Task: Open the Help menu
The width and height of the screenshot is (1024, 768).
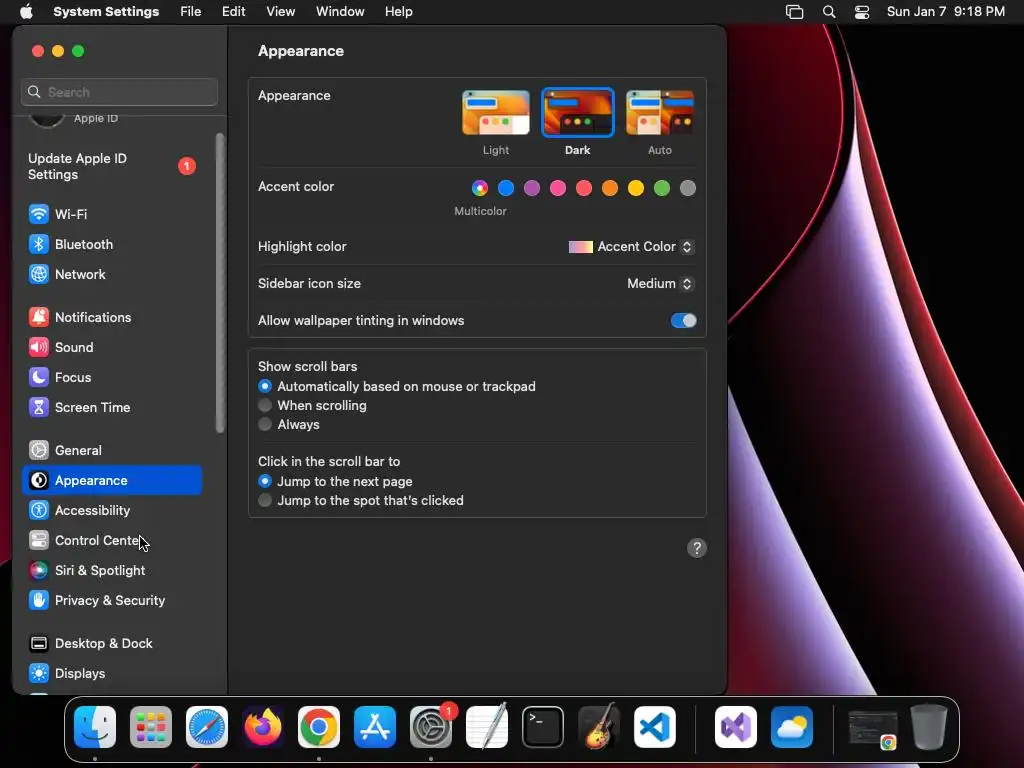Action: pyautogui.click(x=398, y=12)
